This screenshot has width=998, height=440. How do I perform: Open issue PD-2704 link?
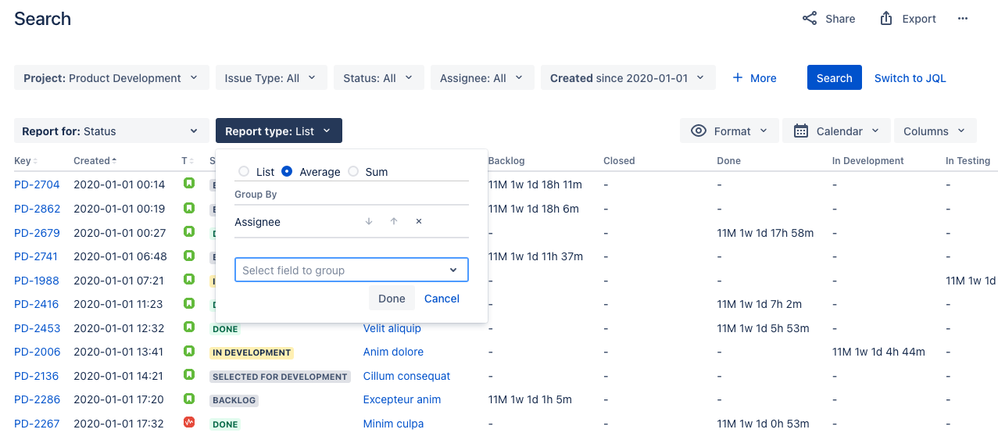37,185
